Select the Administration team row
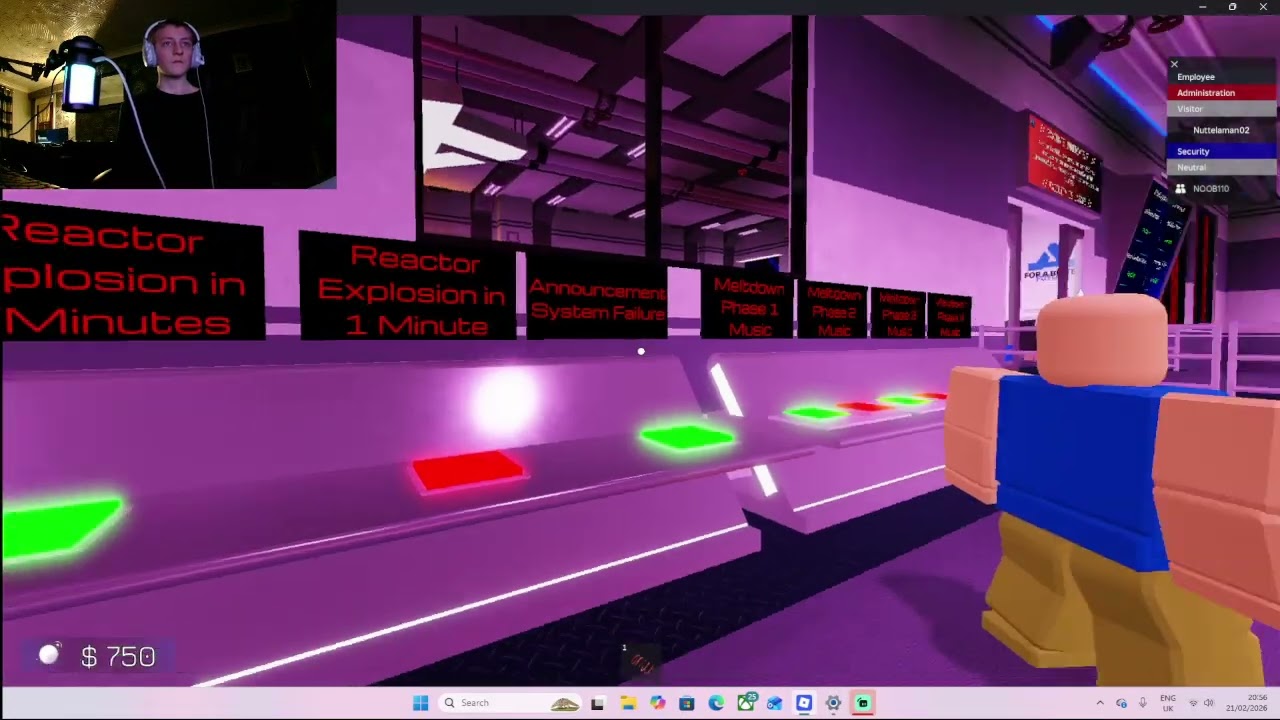The height and width of the screenshot is (720, 1280). tap(1221, 93)
